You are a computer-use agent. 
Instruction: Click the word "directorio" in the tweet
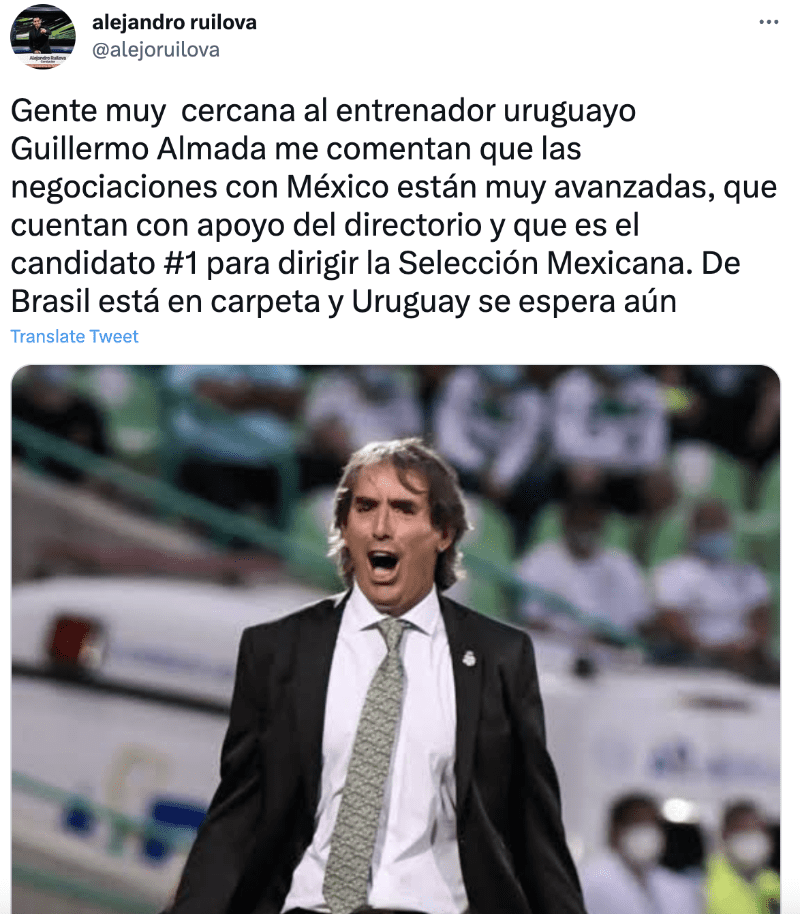[413, 226]
